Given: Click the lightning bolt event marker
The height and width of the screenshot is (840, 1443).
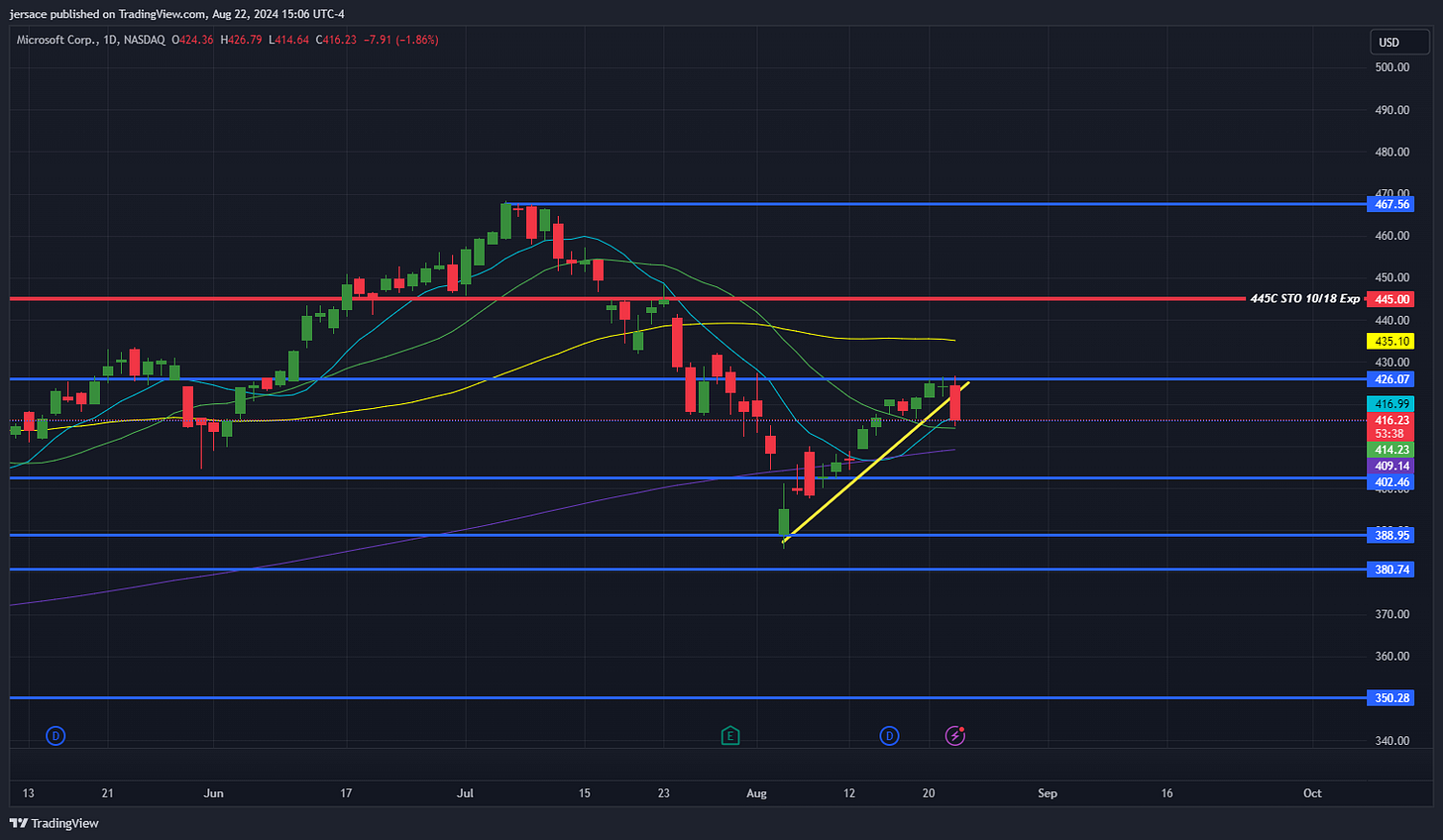Looking at the screenshot, I should [x=954, y=735].
